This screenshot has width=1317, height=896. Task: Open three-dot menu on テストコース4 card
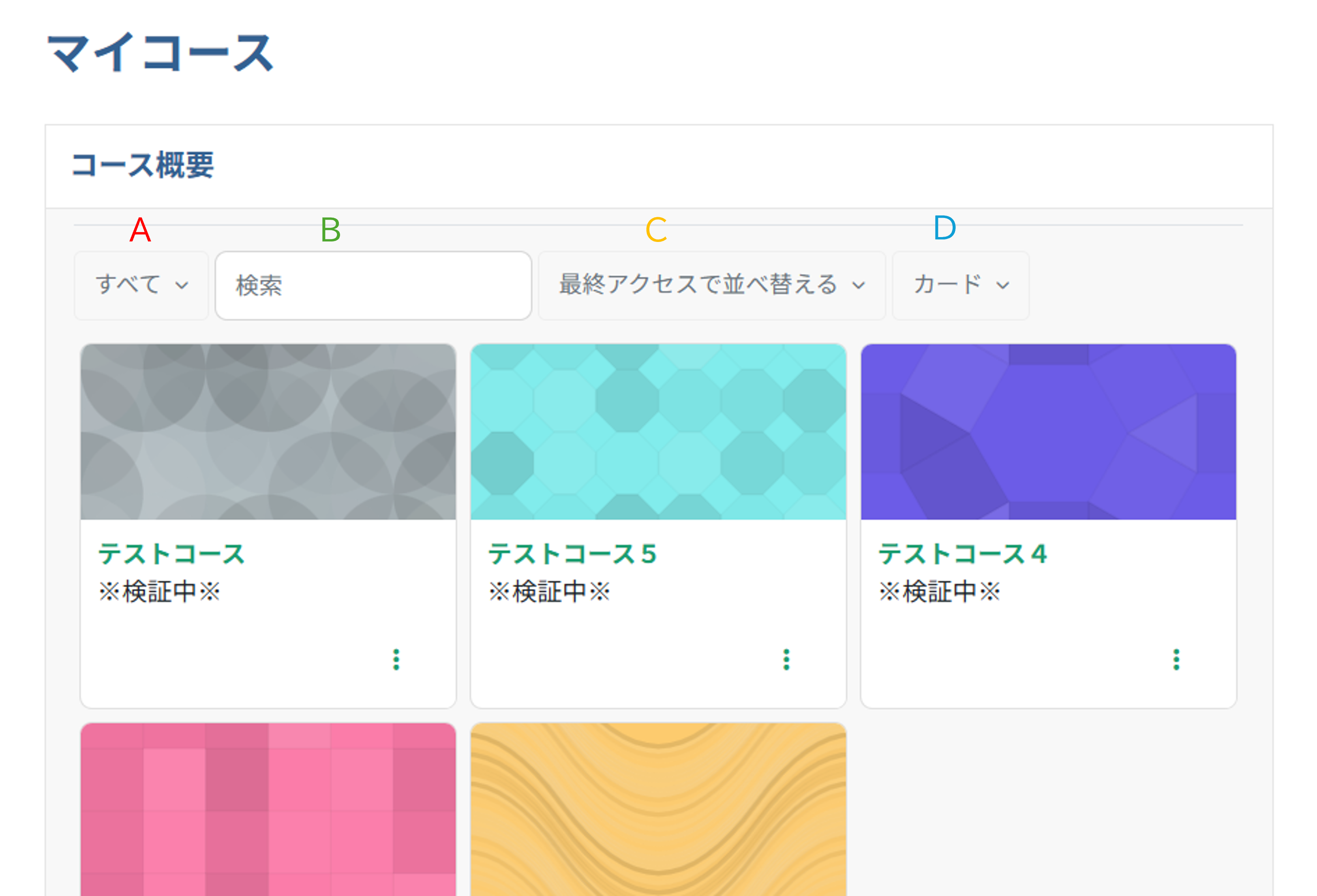click(x=1176, y=659)
